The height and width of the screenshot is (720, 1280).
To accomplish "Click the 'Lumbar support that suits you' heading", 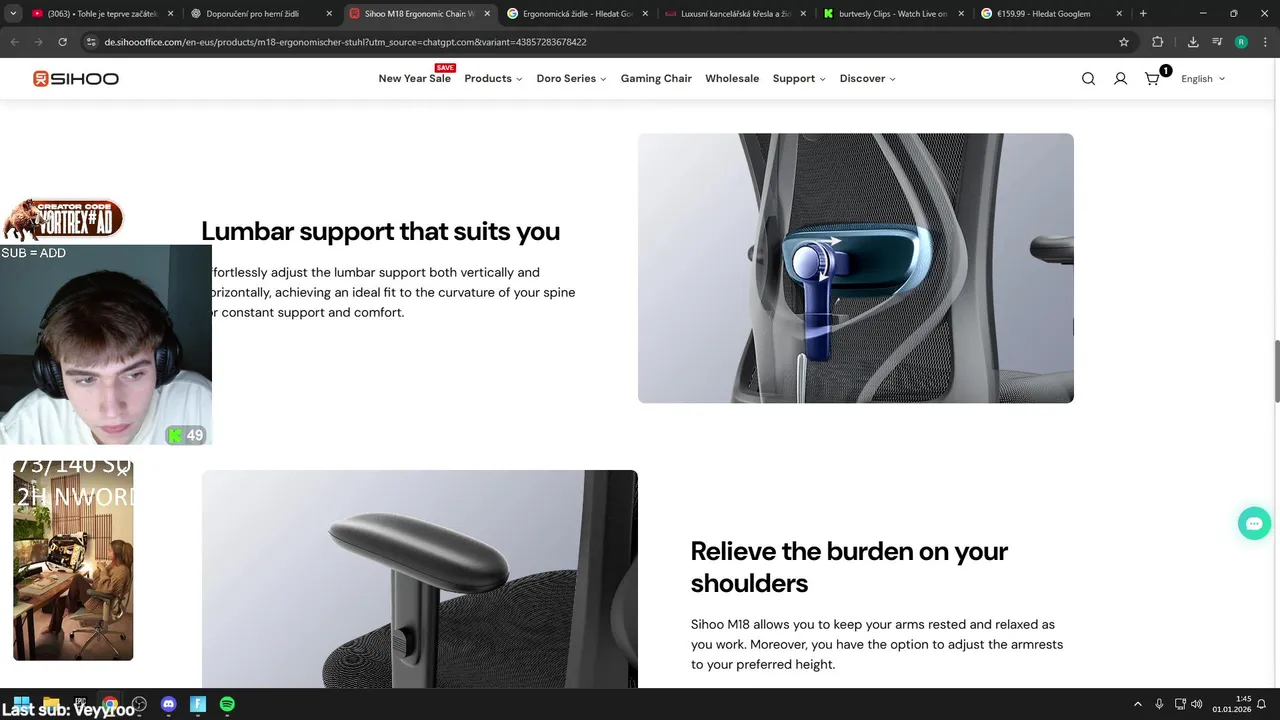I will pos(381,231).
